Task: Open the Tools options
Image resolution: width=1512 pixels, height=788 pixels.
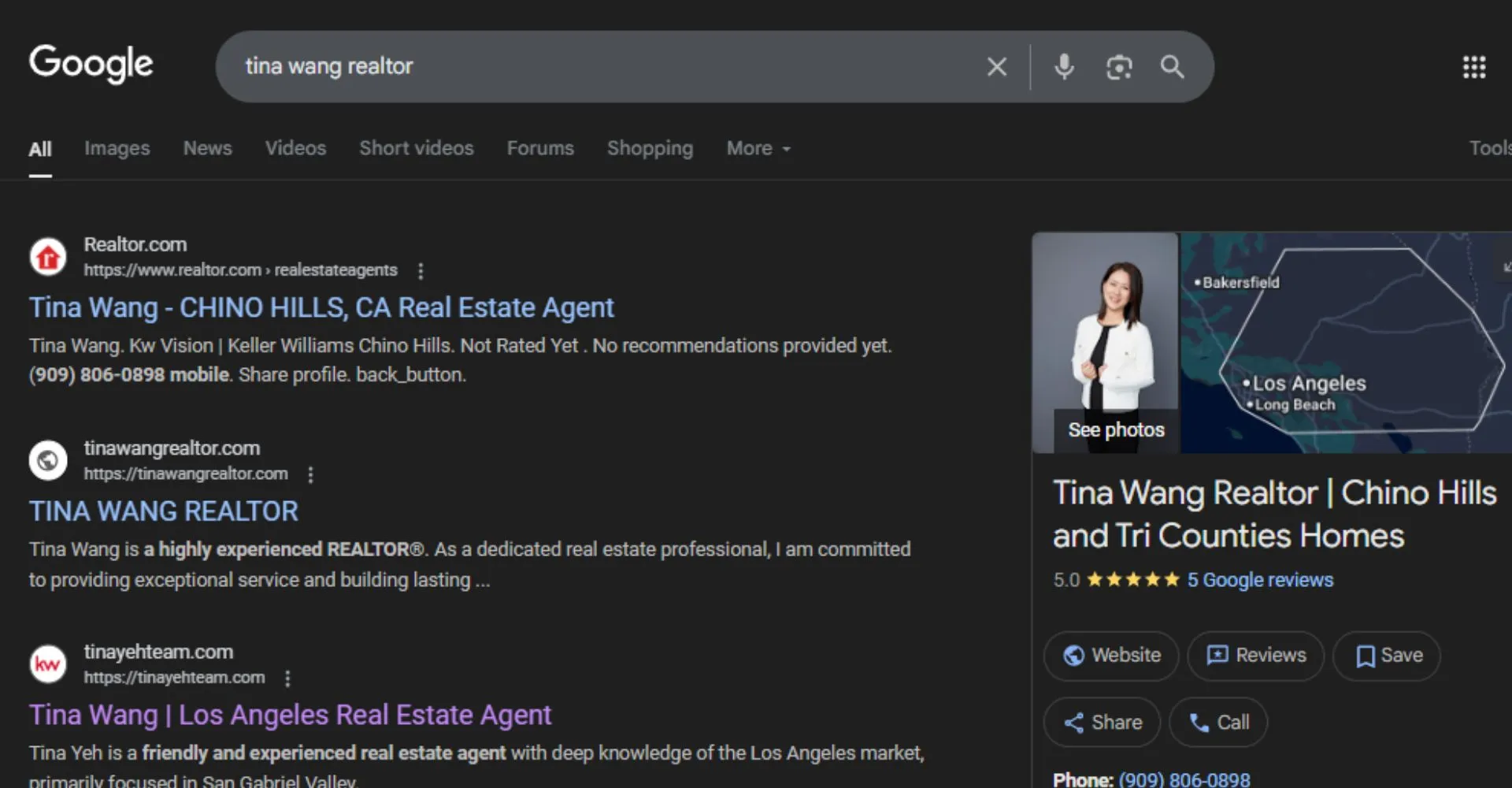Action: click(1488, 148)
